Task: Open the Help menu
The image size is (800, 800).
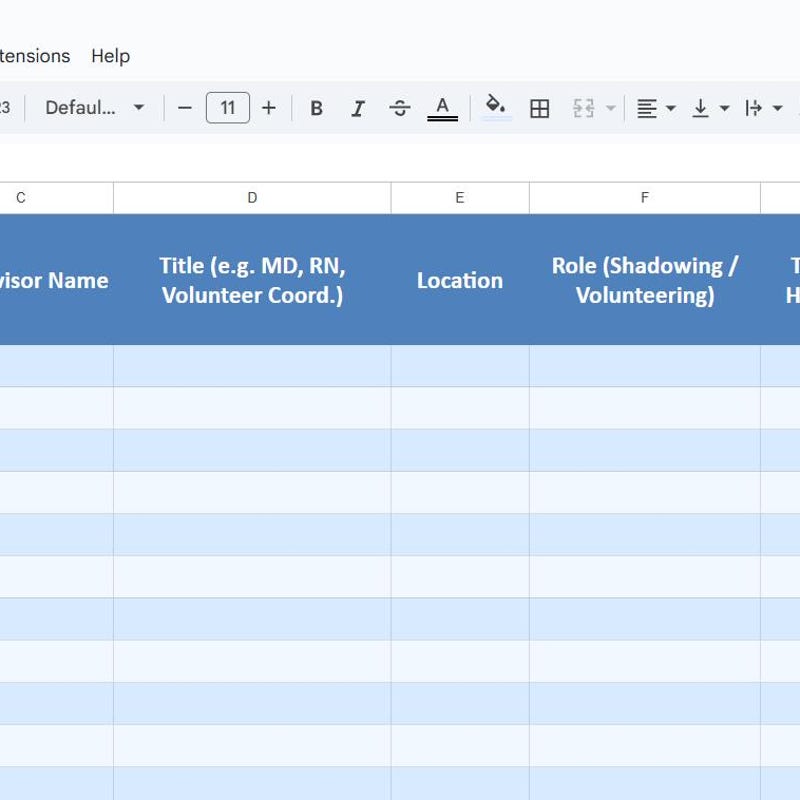Action: [110, 56]
